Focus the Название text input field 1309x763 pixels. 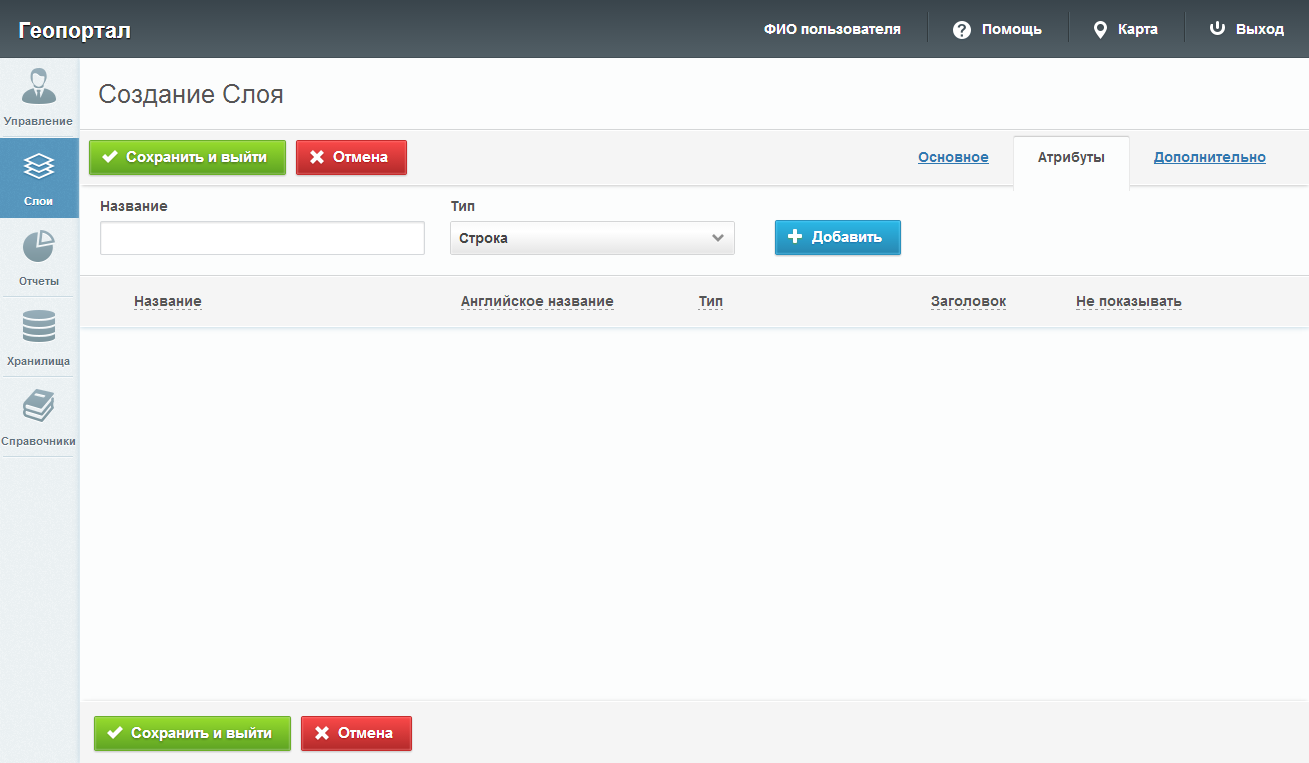pos(262,238)
